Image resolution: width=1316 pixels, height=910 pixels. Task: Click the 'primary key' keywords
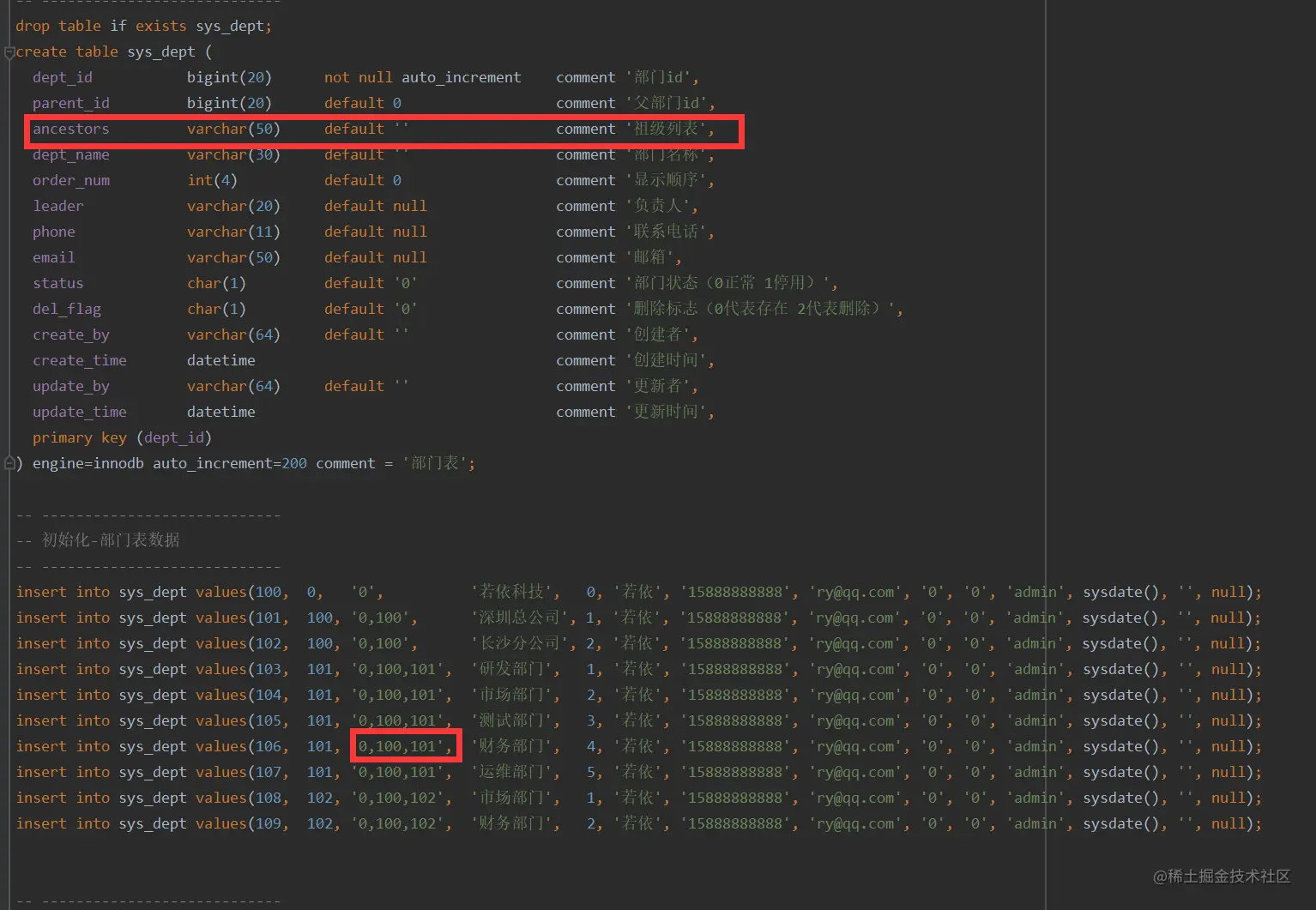tap(80, 437)
